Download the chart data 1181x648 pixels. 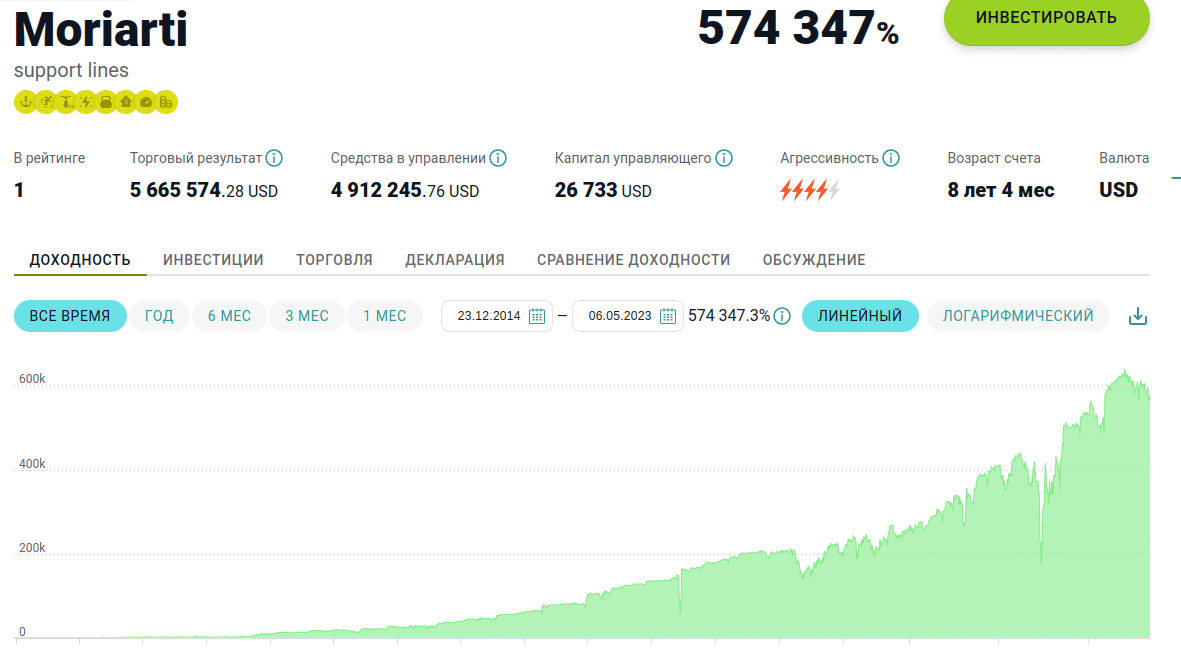(x=1137, y=317)
